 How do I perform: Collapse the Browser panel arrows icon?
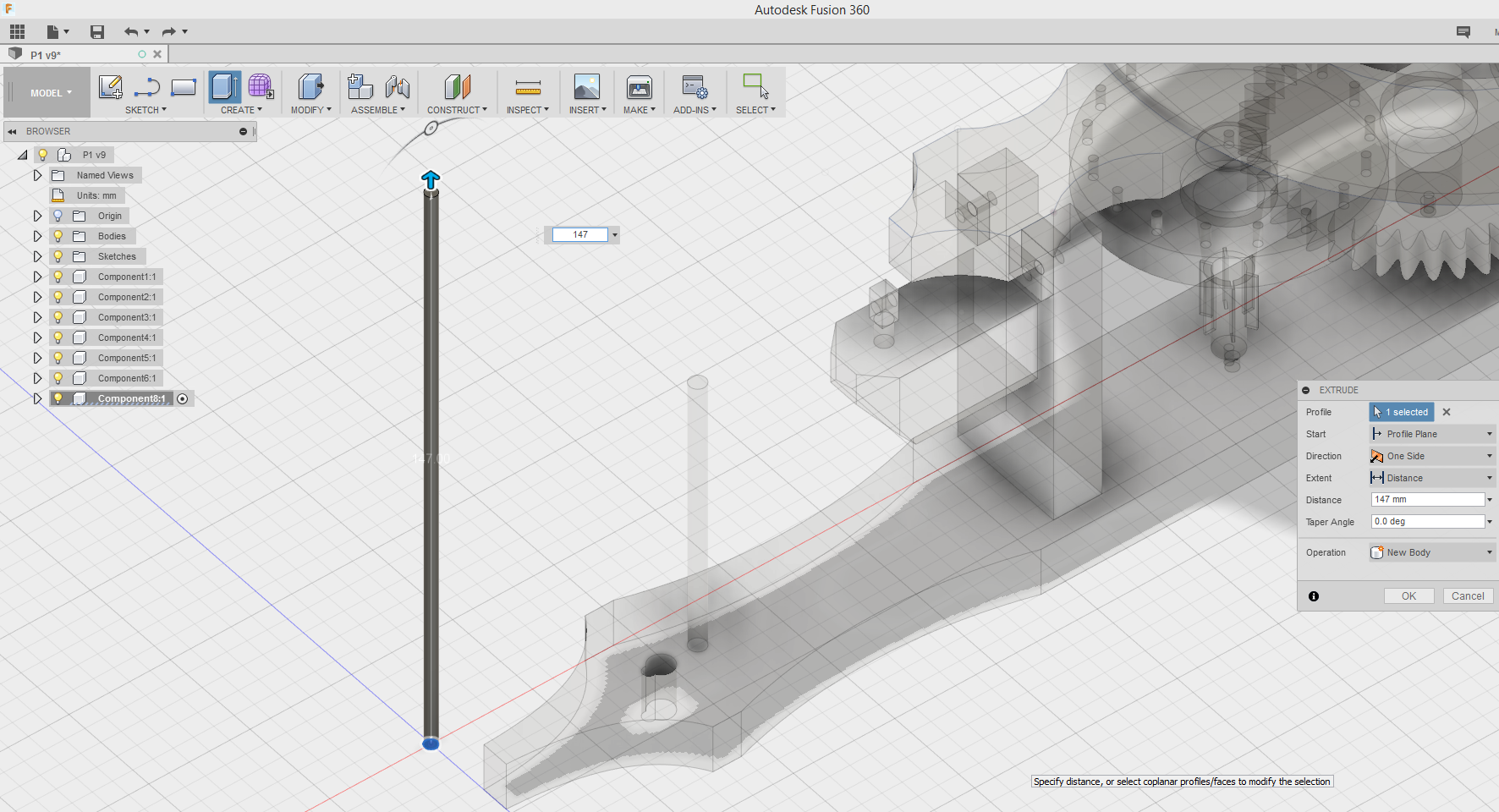coord(12,132)
